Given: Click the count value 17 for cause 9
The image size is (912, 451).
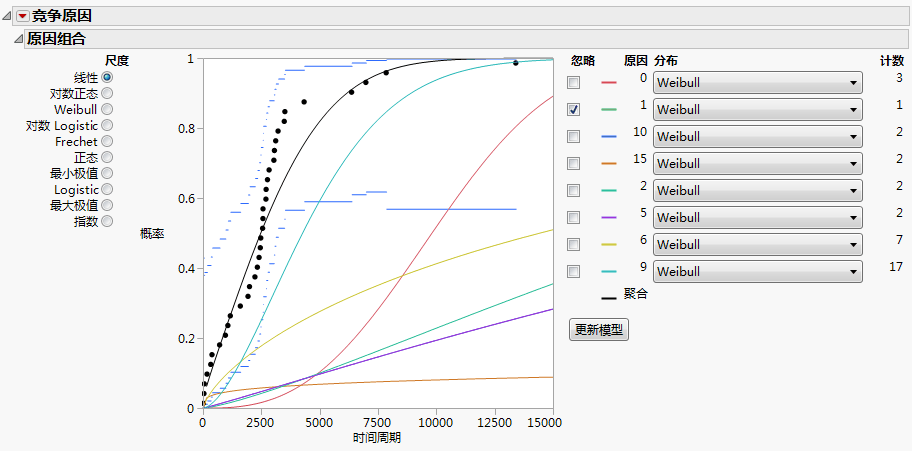Looking at the screenshot, I should coord(896,266).
